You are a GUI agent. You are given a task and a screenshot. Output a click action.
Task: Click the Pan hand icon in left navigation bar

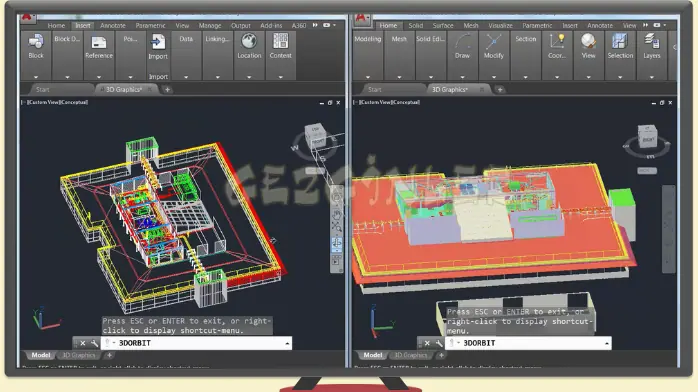(x=337, y=214)
